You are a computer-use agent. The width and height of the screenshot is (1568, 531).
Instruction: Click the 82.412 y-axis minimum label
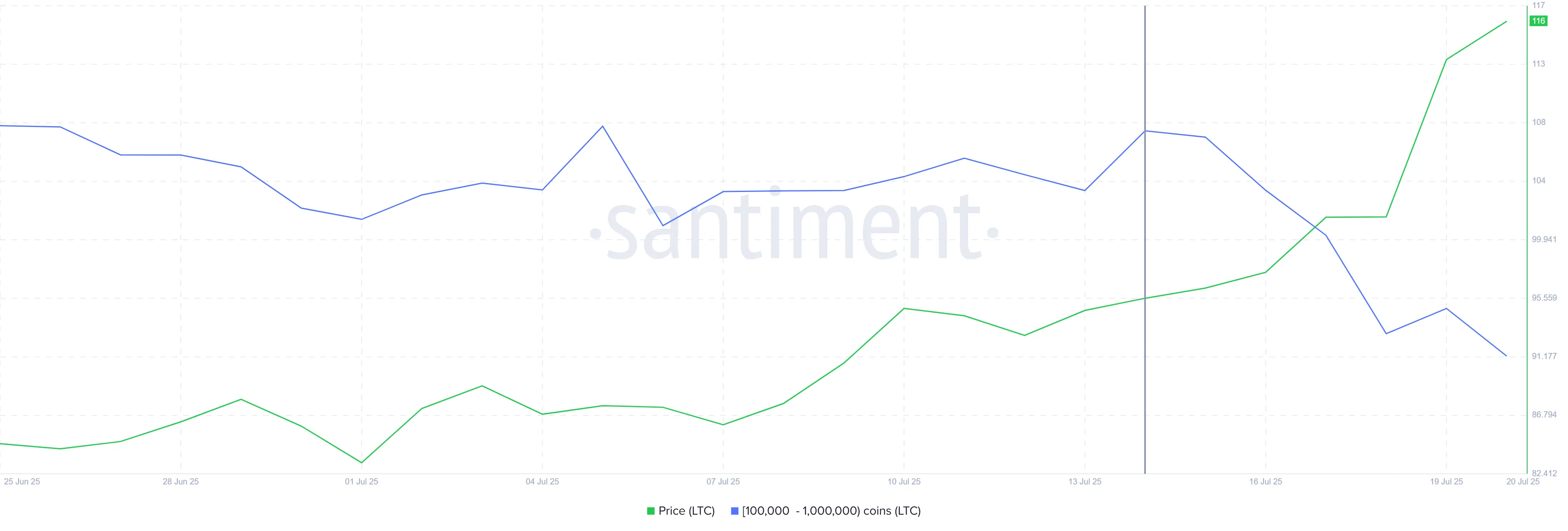[x=1544, y=473]
